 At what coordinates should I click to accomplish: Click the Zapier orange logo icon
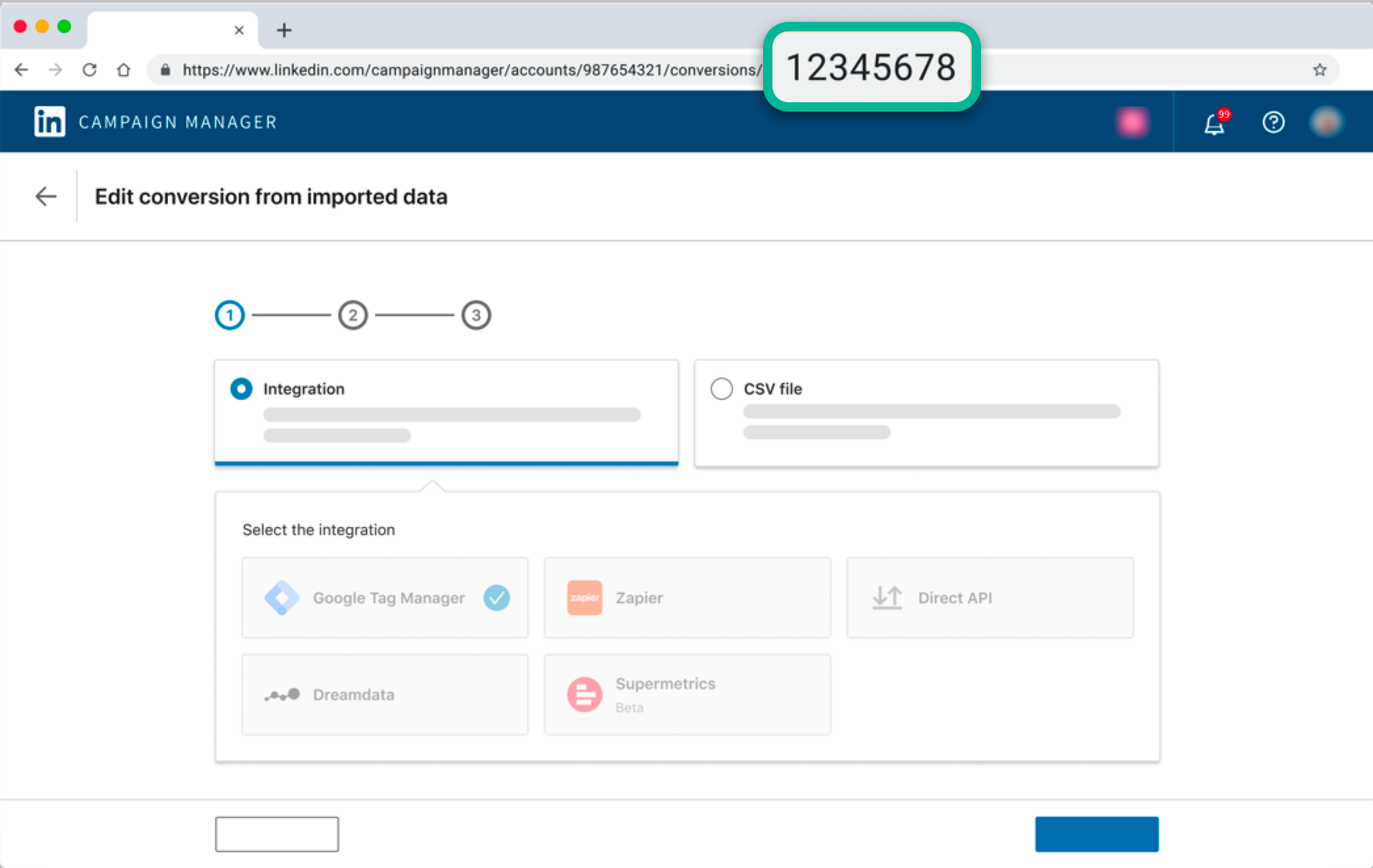[584, 598]
